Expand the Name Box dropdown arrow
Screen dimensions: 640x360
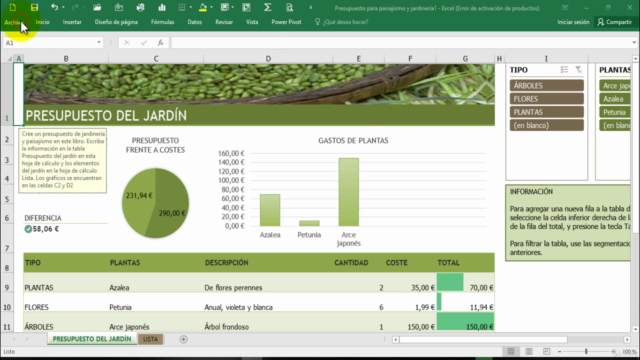99,42
